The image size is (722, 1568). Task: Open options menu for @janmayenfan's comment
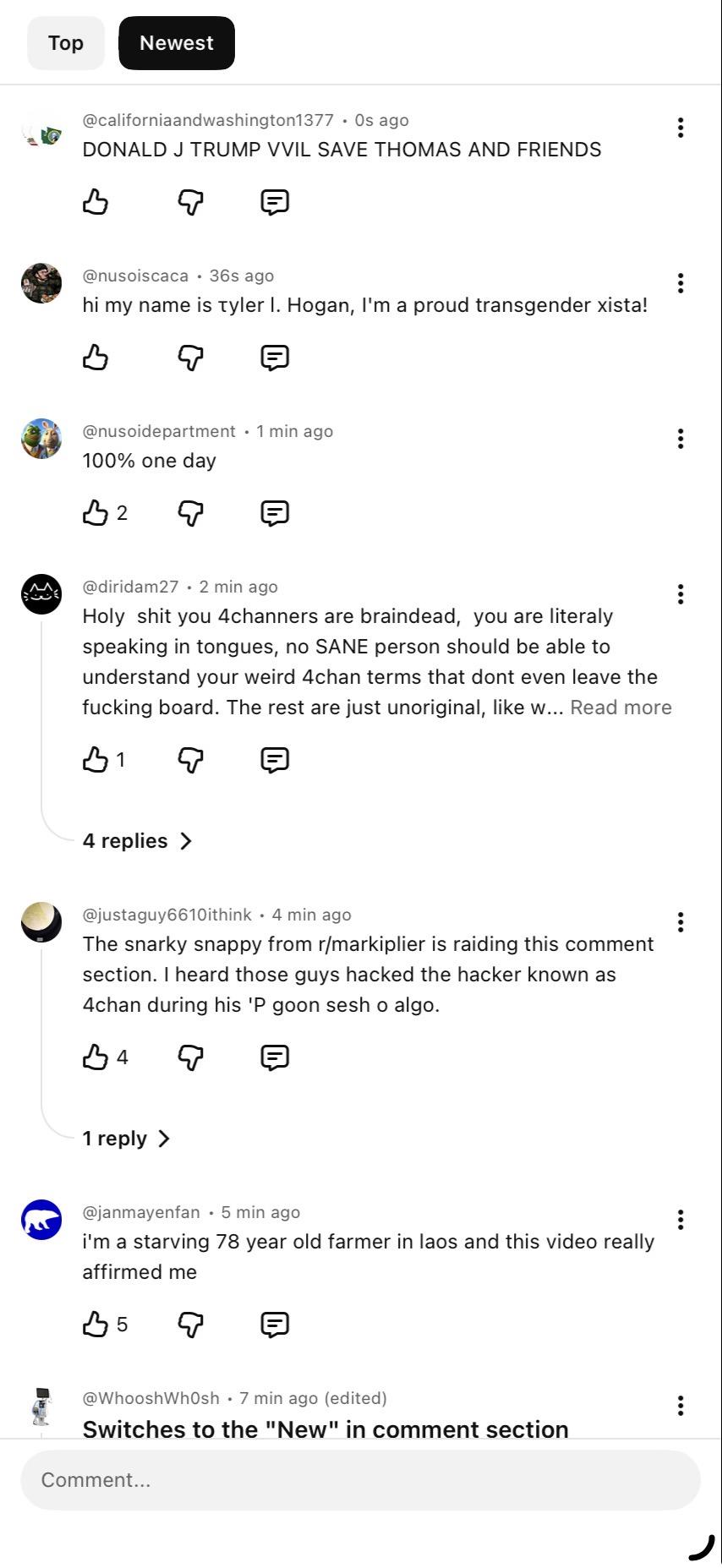pos(681,1220)
